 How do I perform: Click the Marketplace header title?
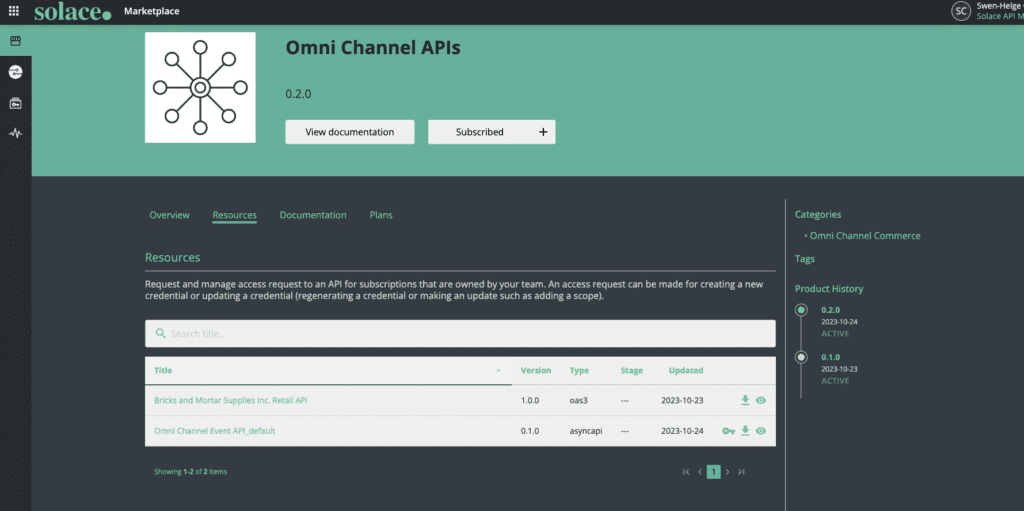click(x=152, y=11)
